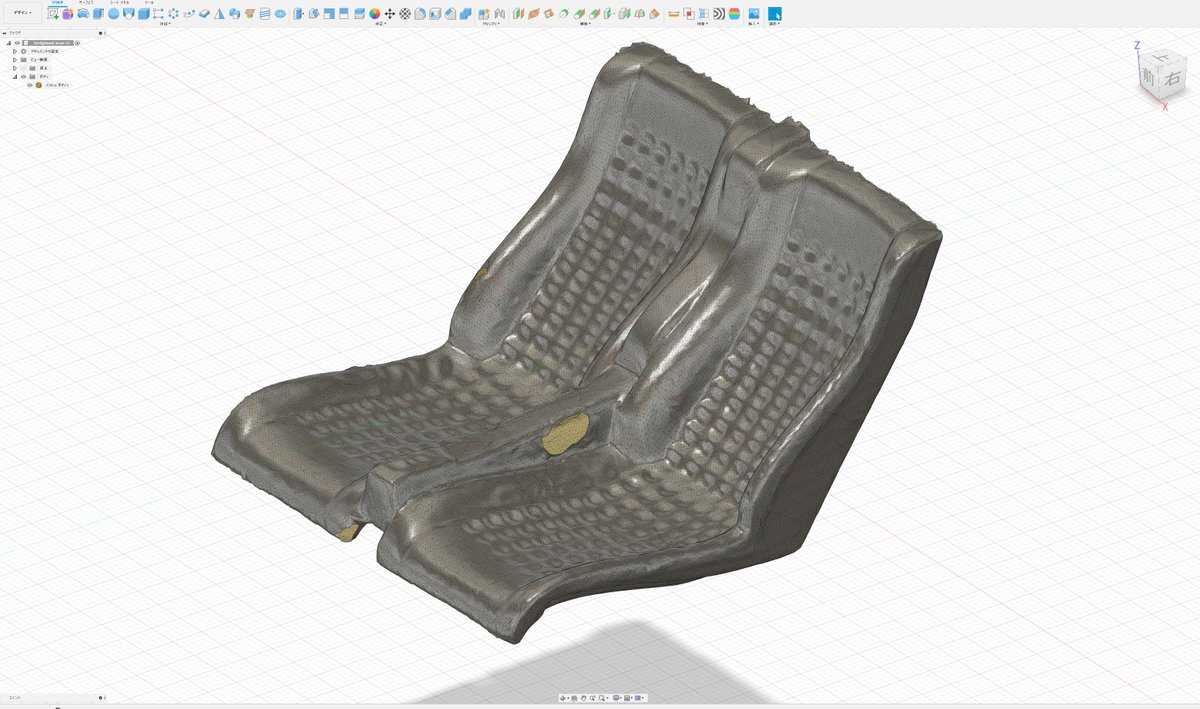Viewport: 1200px width, 709px height.
Task: Click the Measure ruler tool
Action: [673, 14]
